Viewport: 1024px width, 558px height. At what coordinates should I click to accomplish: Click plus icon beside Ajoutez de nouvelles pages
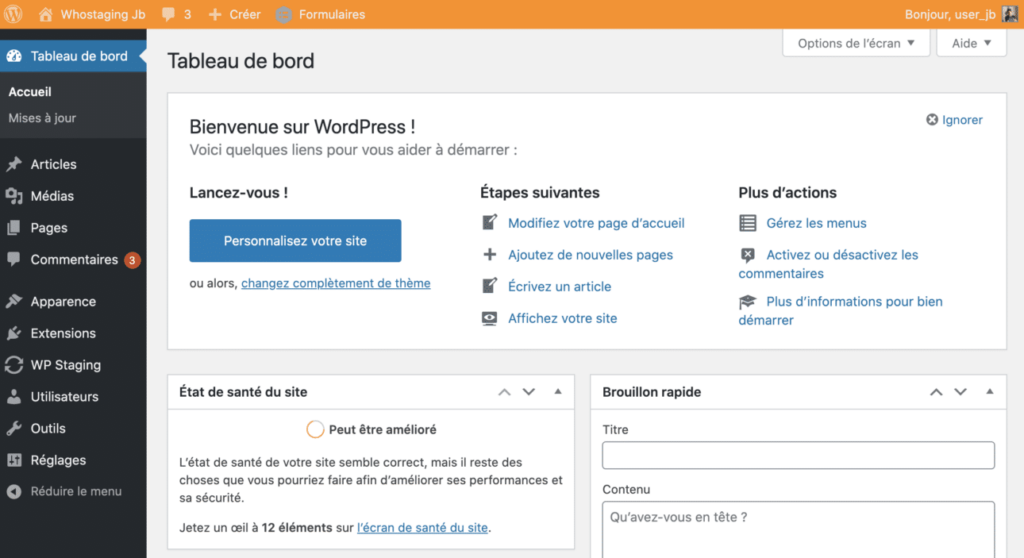(489, 254)
